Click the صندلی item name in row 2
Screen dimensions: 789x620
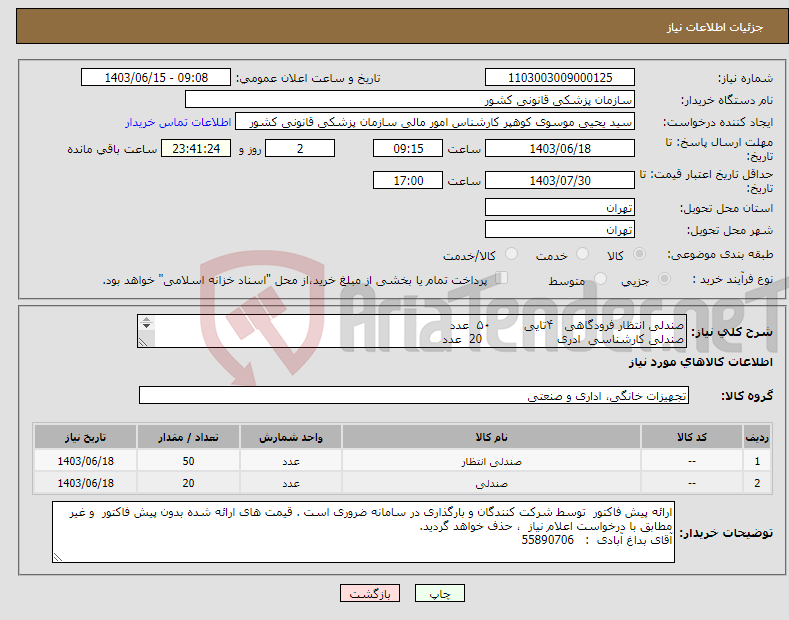(491, 483)
